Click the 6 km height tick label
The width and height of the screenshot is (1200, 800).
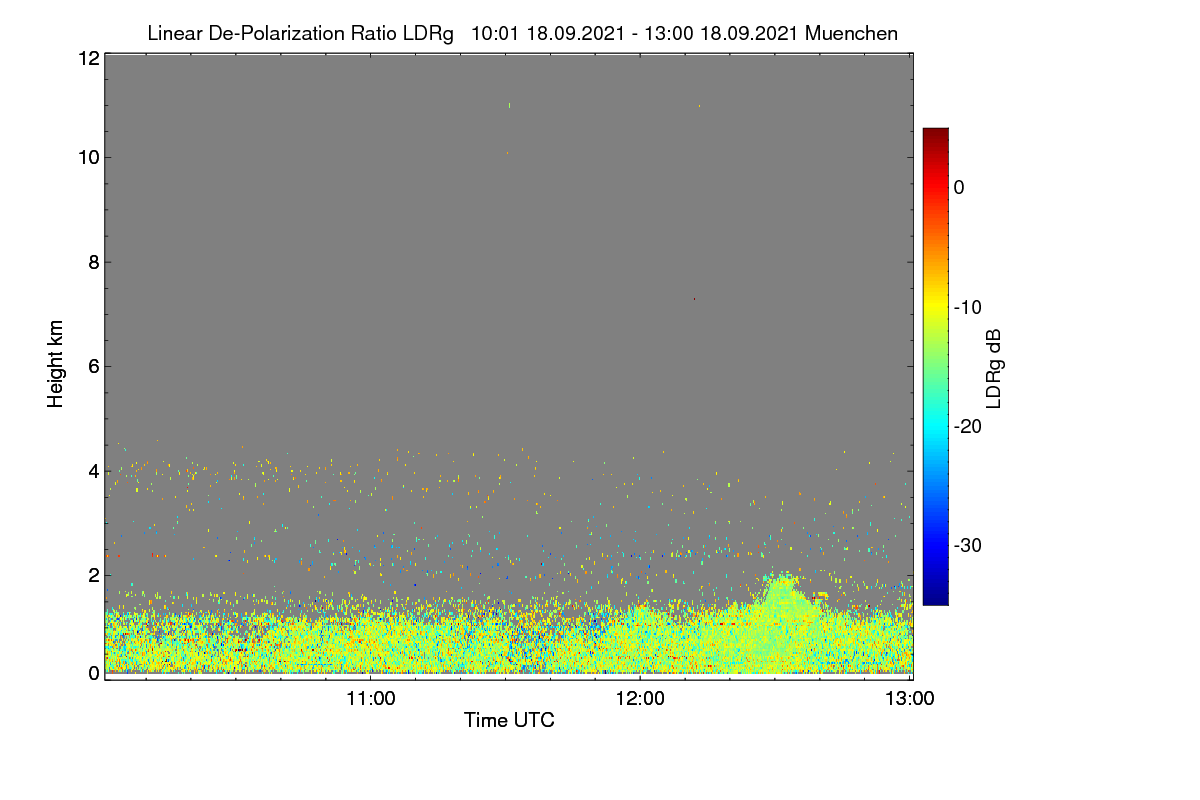click(x=93, y=366)
